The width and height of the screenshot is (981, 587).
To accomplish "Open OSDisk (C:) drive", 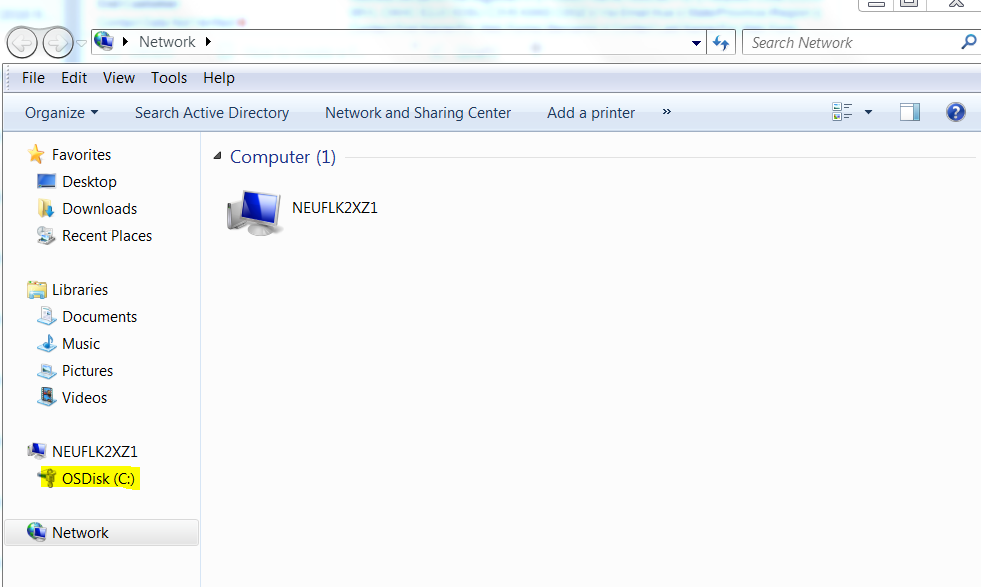I will [x=98, y=479].
